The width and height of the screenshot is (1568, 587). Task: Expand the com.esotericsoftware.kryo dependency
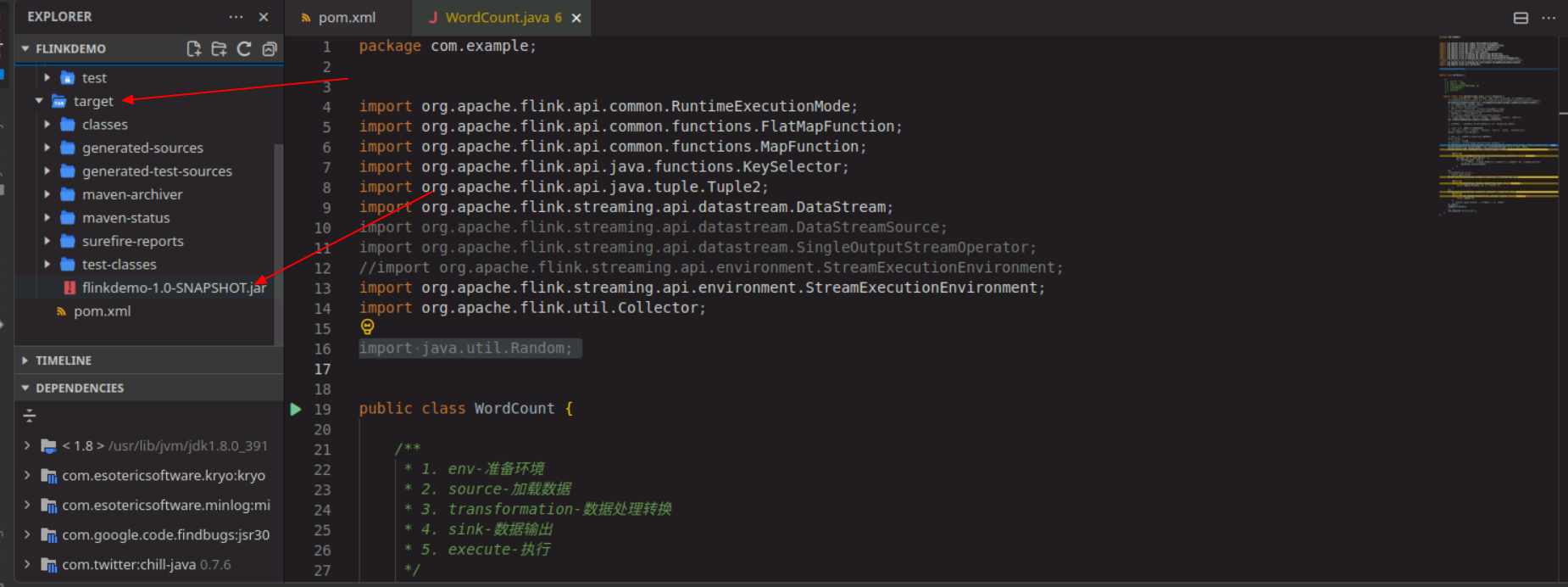pos(27,475)
